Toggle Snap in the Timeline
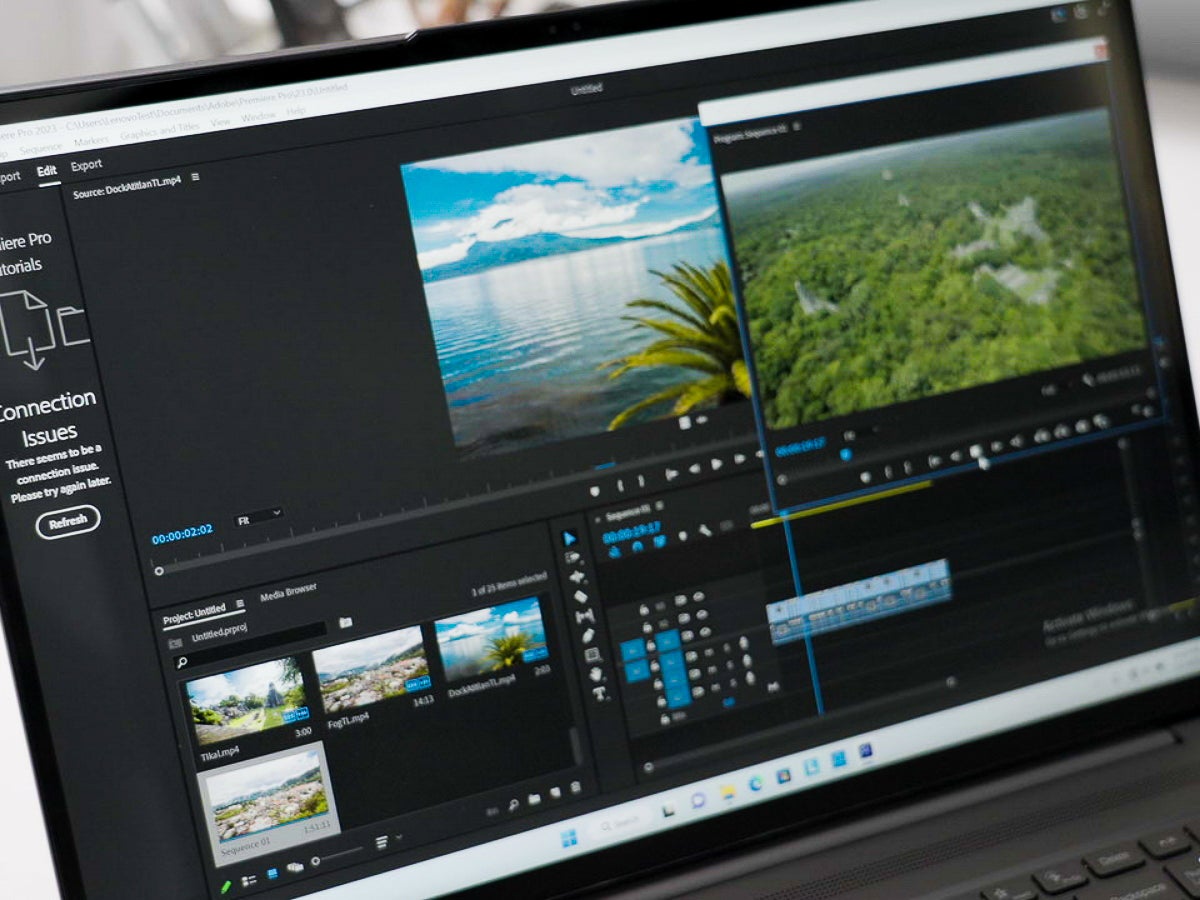Image resolution: width=1200 pixels, height=900 pixels. tap(635, 545)
